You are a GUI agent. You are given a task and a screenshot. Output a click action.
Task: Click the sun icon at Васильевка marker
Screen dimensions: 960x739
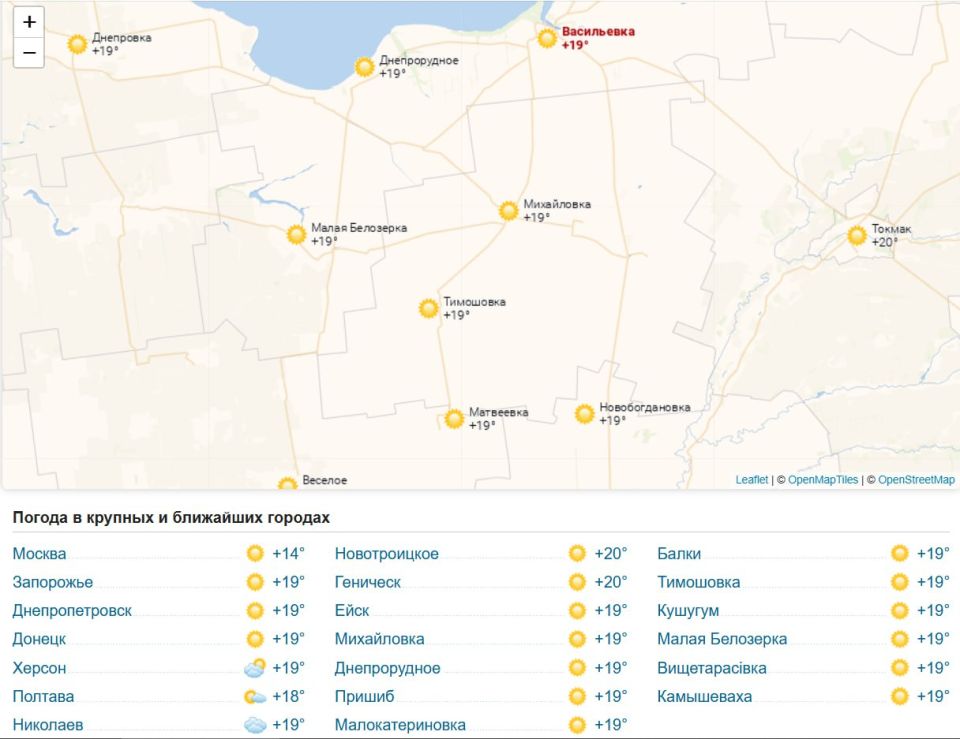547,39
